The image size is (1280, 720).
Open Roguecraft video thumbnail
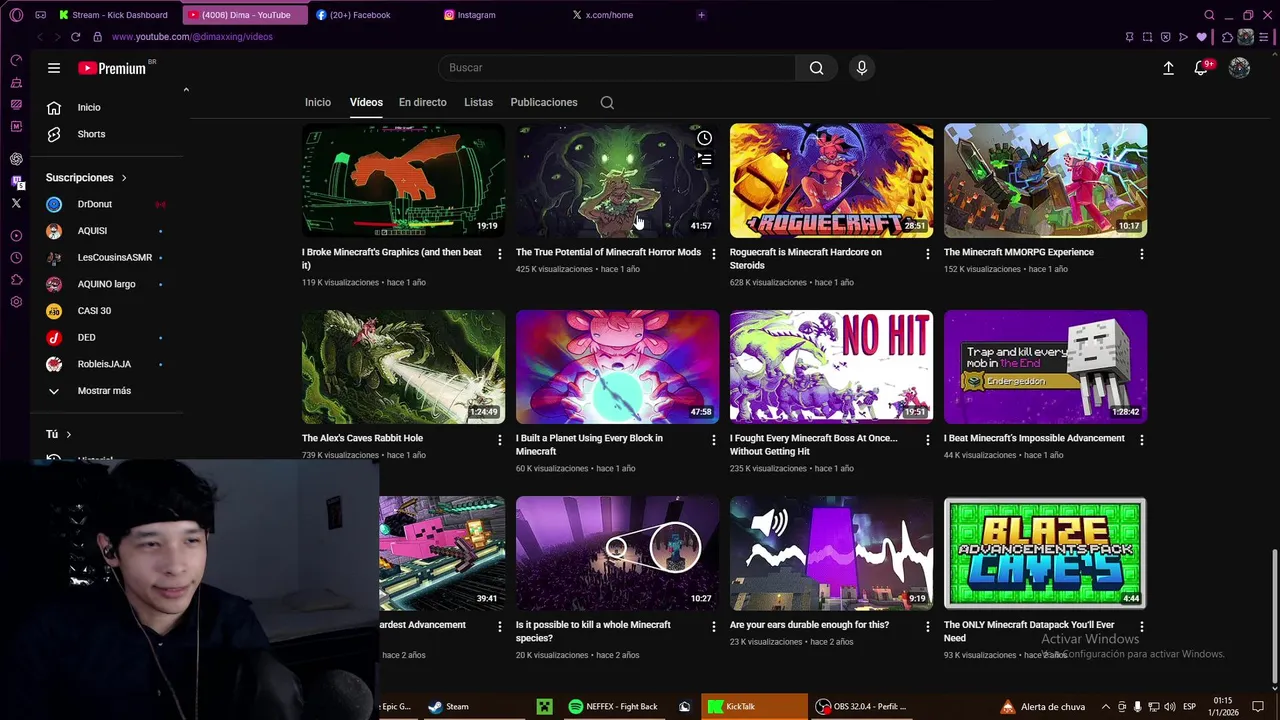tap(831, 180)
